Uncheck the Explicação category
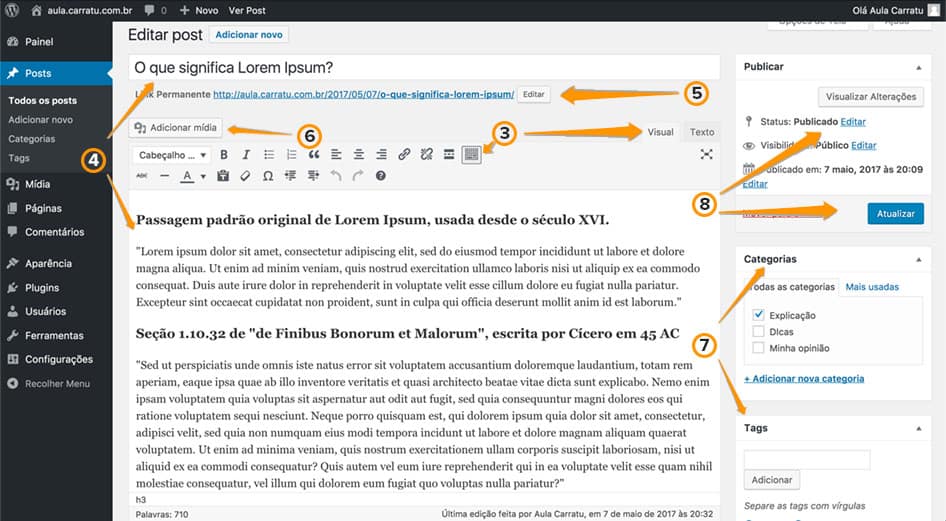This screenshot has height=521, width=946. tap(758, 315)
